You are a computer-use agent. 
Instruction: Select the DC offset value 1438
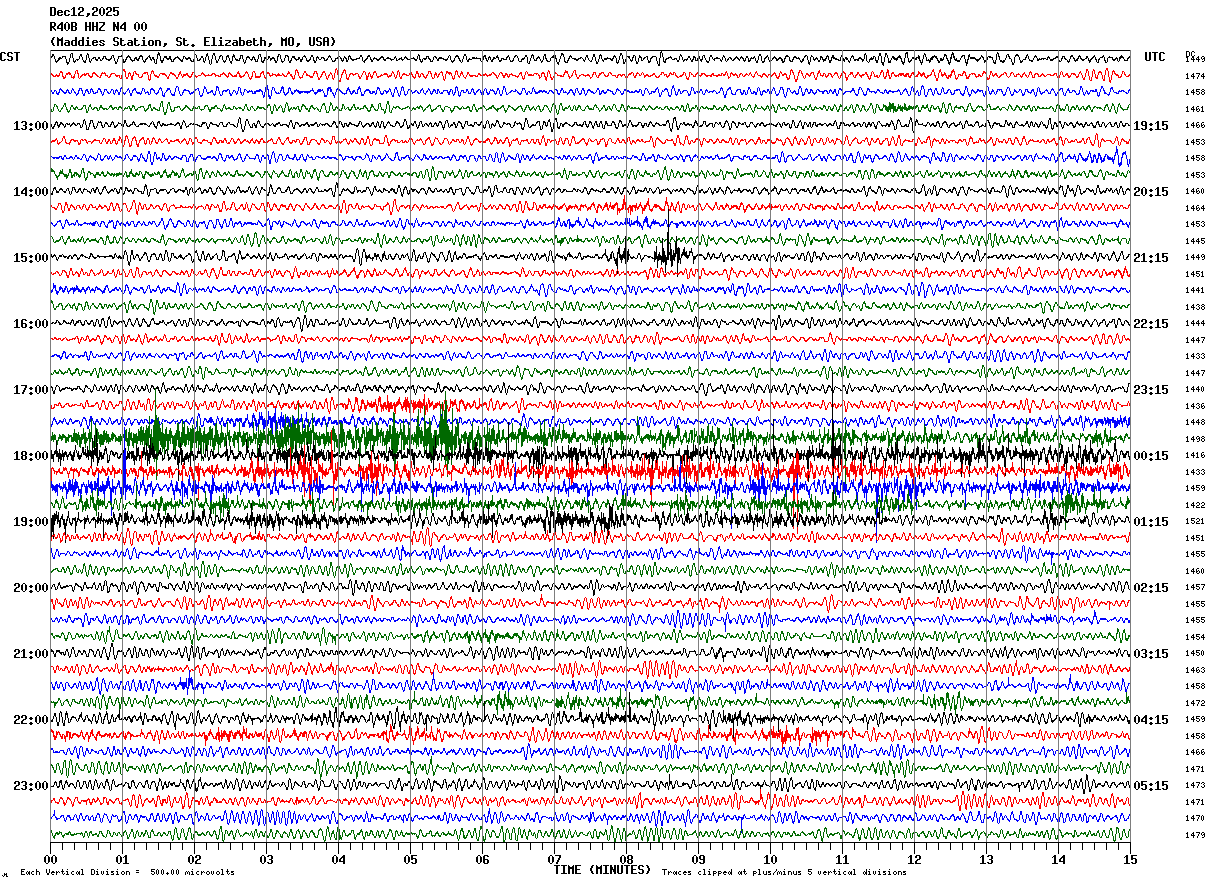click(x=1195, y=307)
